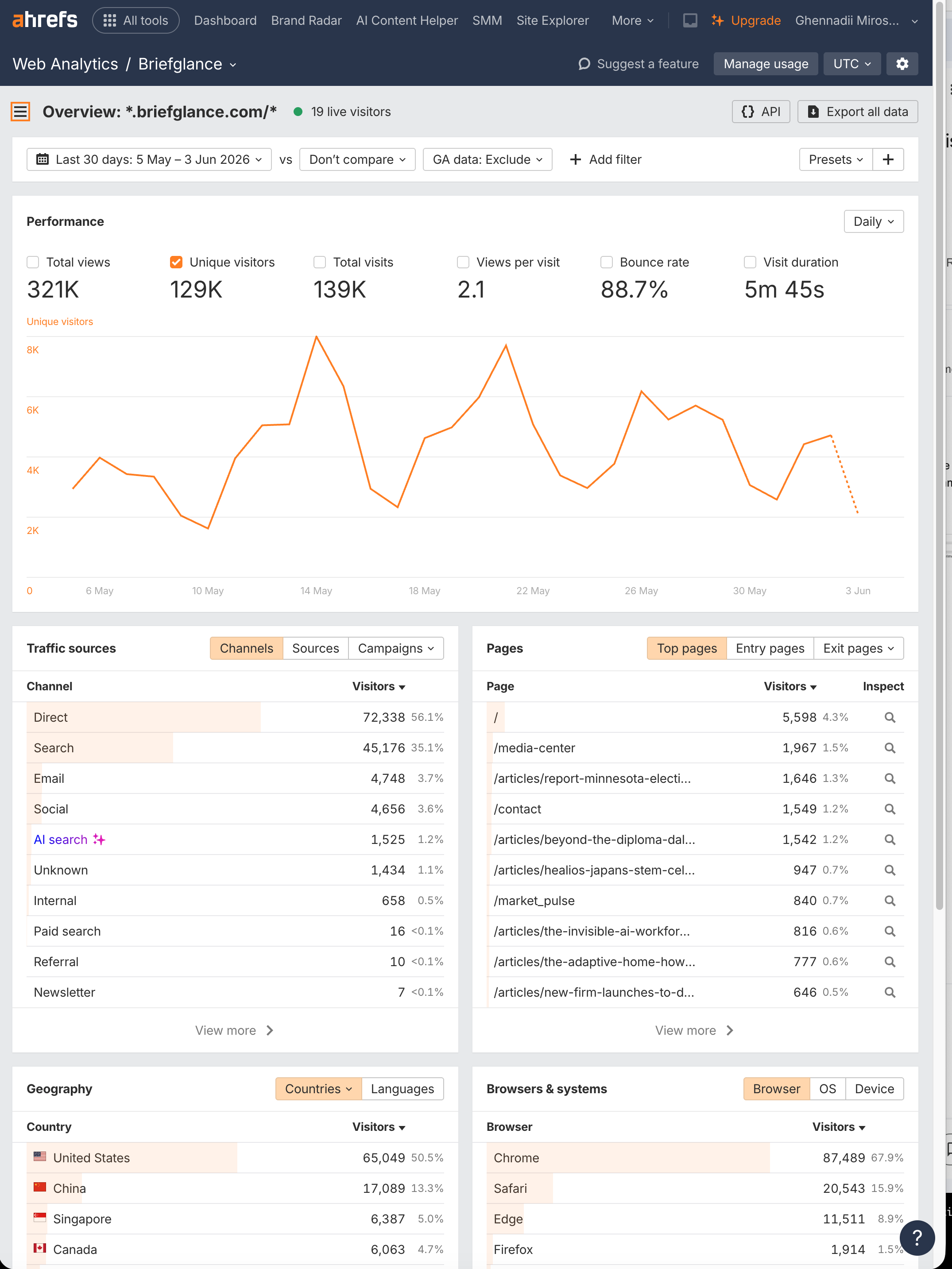Image resolution: width=952 pixels, height=1269 pixels.
Task: Inspect the new-firm-launches article page
Action: pyautogui.click(x=890, y=992)
